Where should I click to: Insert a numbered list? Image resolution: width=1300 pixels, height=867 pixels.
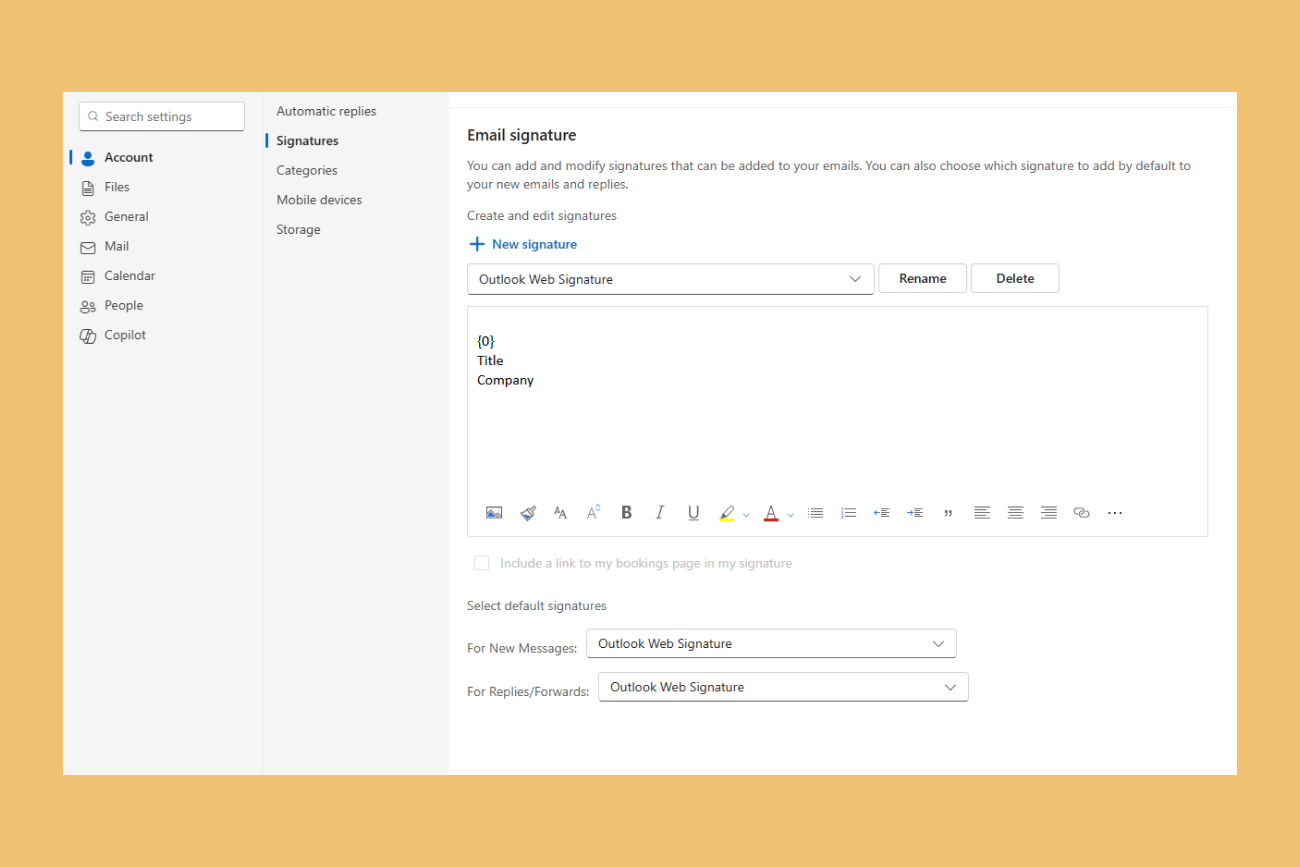pos(848,513)
